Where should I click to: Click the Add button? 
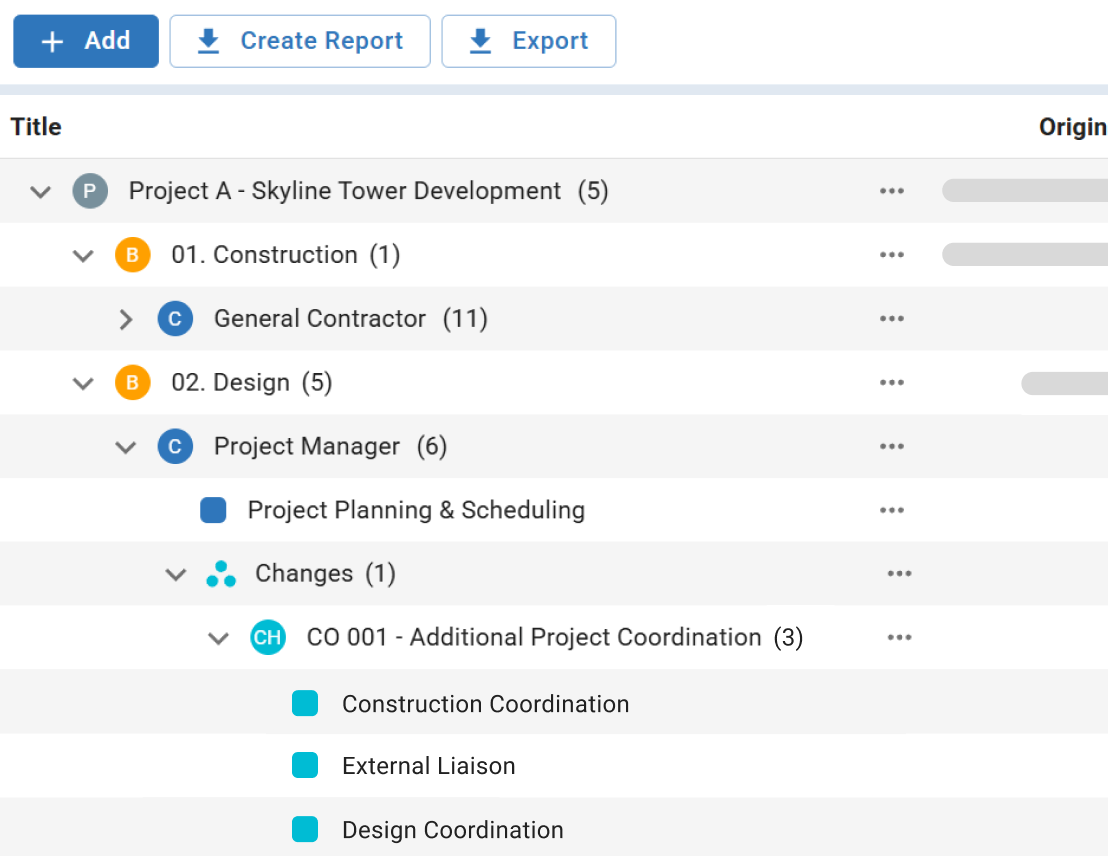86,41
